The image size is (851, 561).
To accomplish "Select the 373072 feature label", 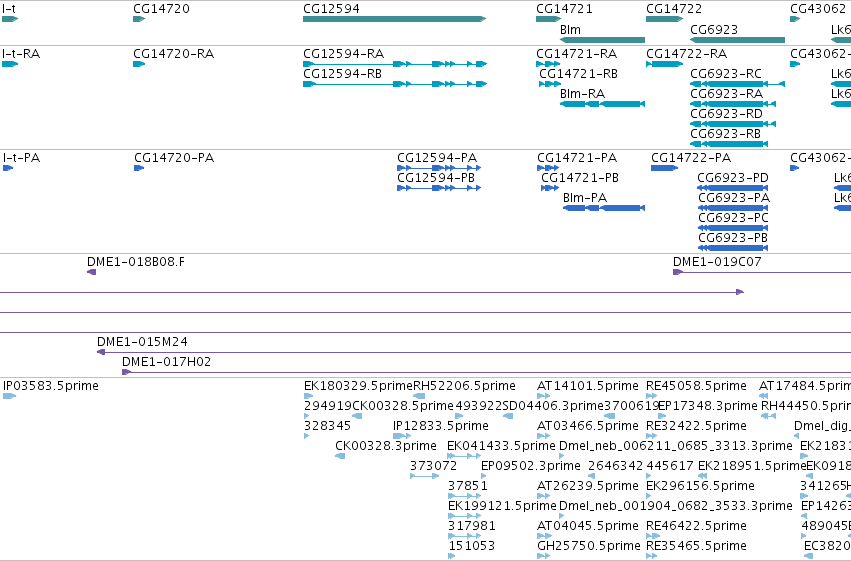I will (434, 466).
